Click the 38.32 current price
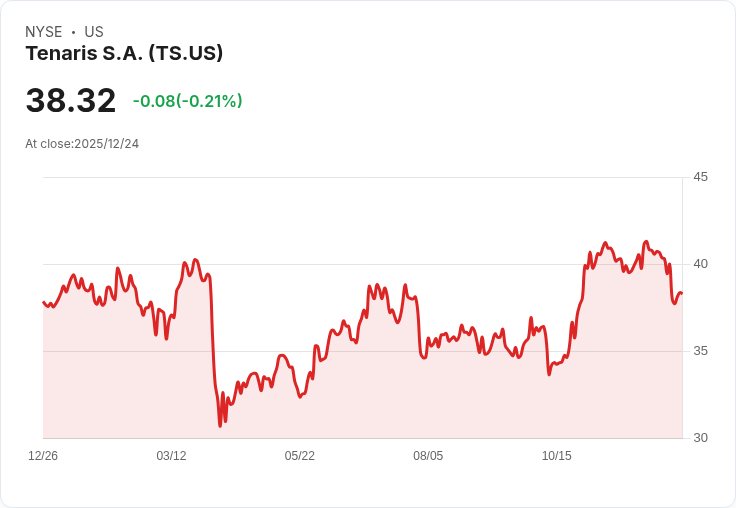736x508 pixels. tap(71, 101)
